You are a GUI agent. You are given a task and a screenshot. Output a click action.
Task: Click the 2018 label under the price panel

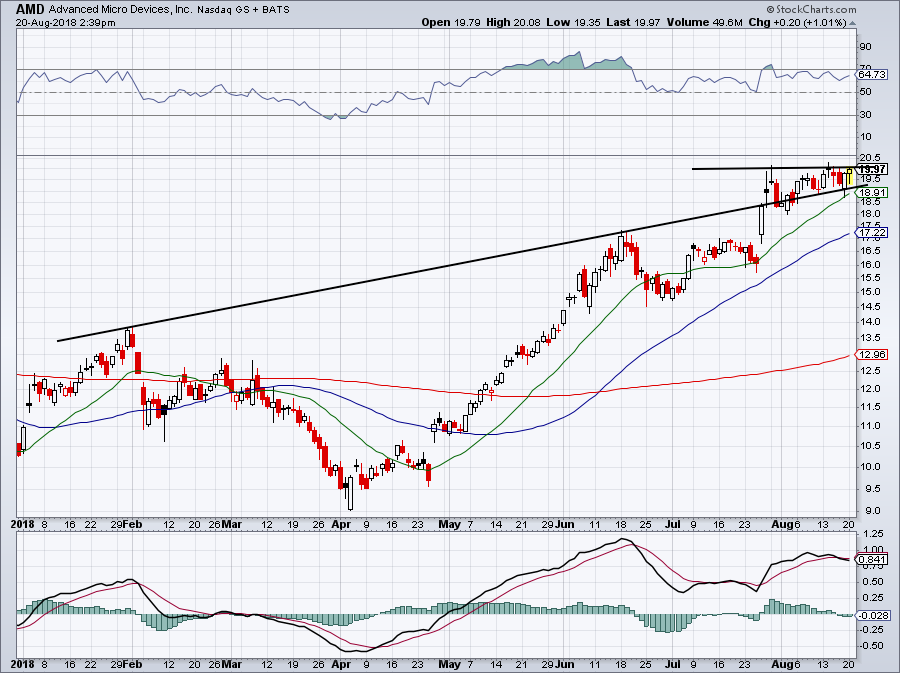click(23, 524)
